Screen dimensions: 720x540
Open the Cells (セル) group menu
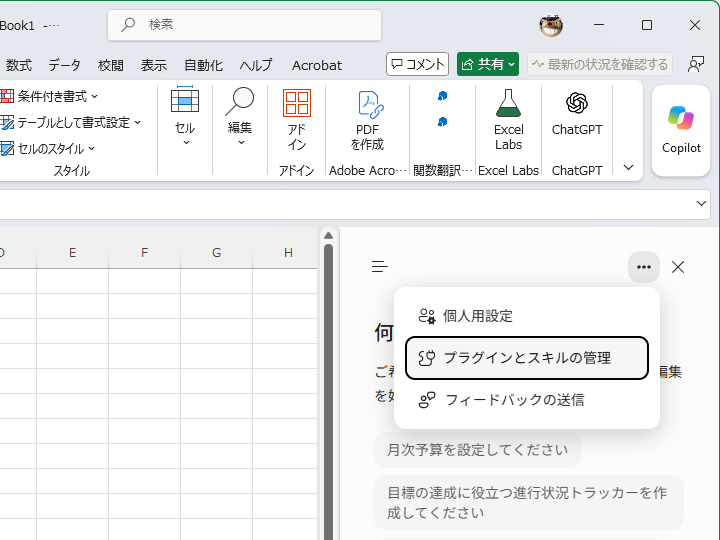(185, 117)
